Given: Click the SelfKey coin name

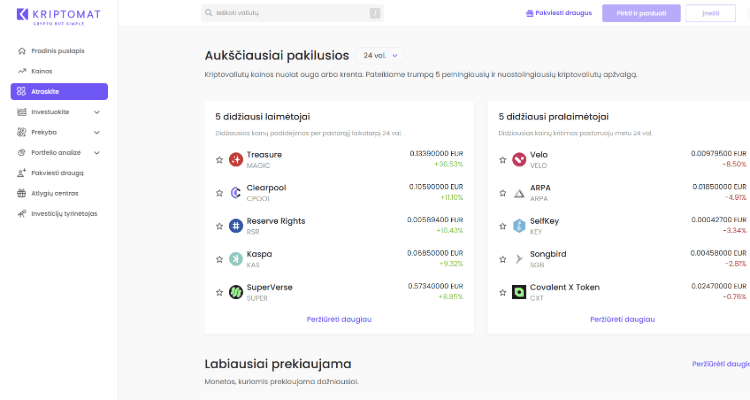Looking at the screenshot, I should 544,221.
